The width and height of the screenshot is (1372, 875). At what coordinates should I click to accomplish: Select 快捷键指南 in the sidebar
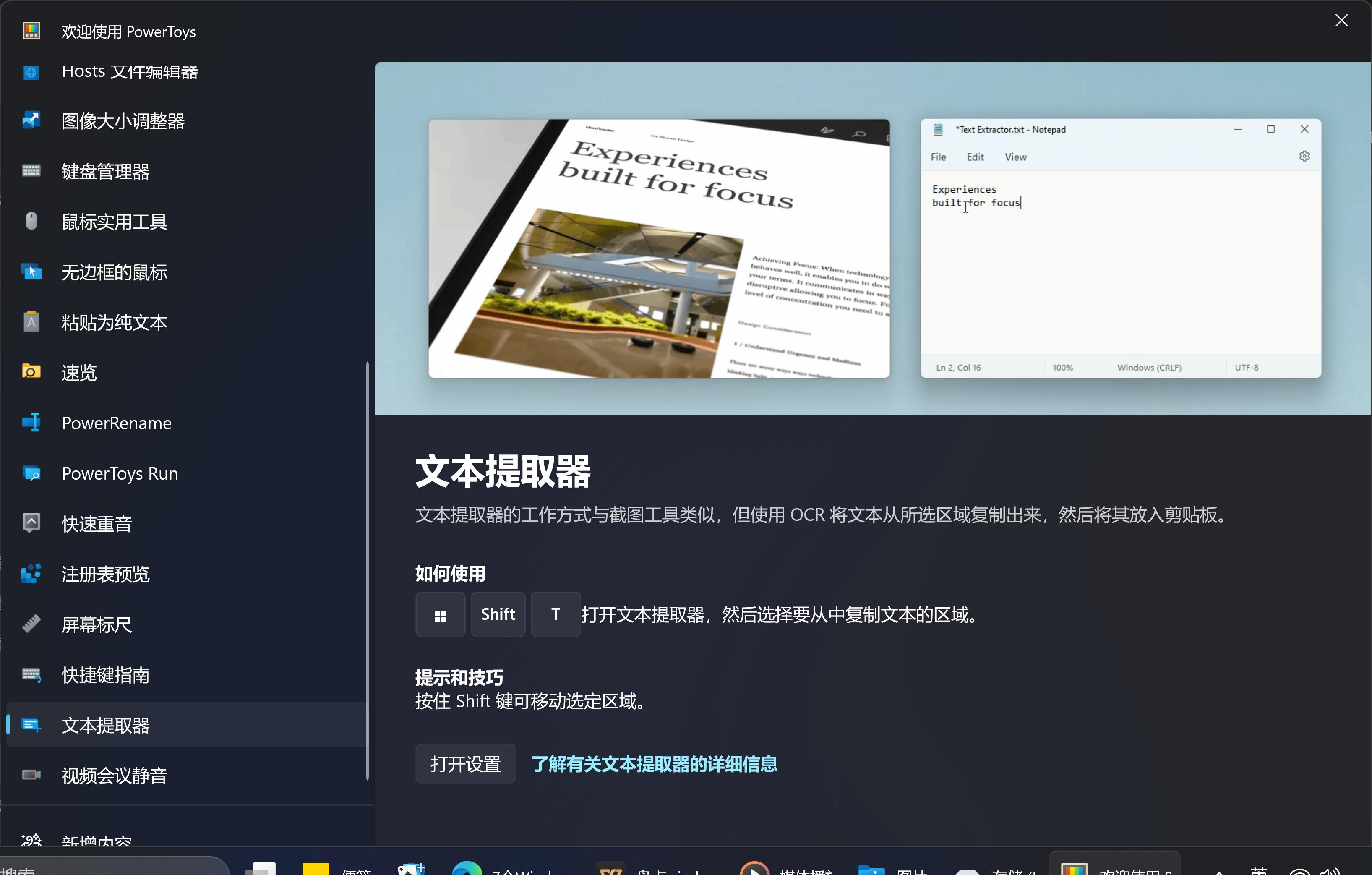point(105,674)
